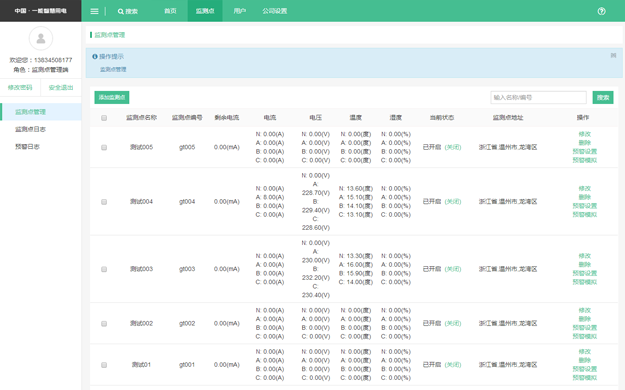Click the 修改密码 link
The width and height of the screenshot is (625, 390).
(20, 88)
